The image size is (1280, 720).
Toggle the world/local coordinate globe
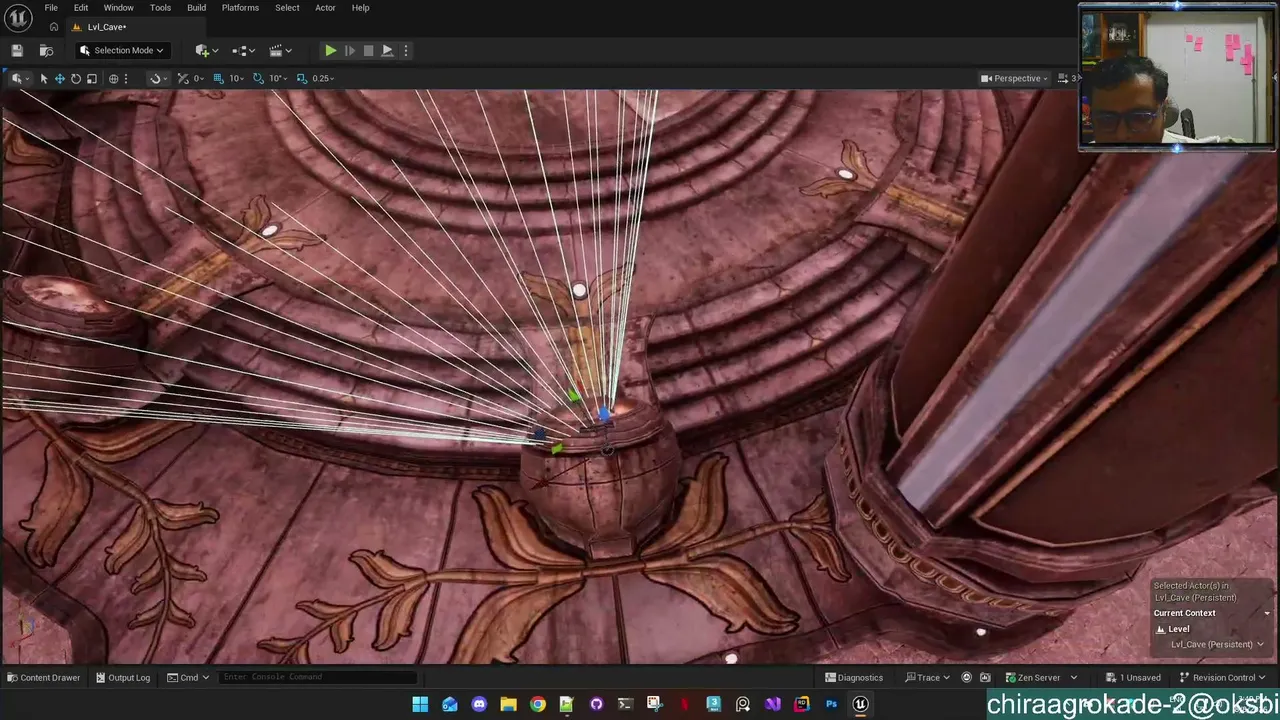click(113, 78)
